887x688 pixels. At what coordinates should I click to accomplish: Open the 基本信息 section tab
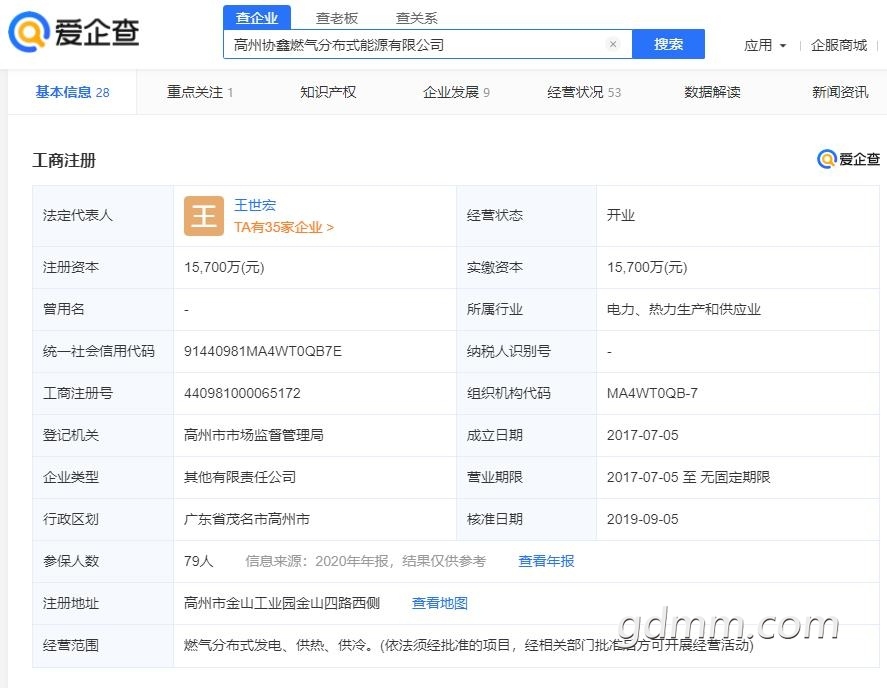[72, 92]
